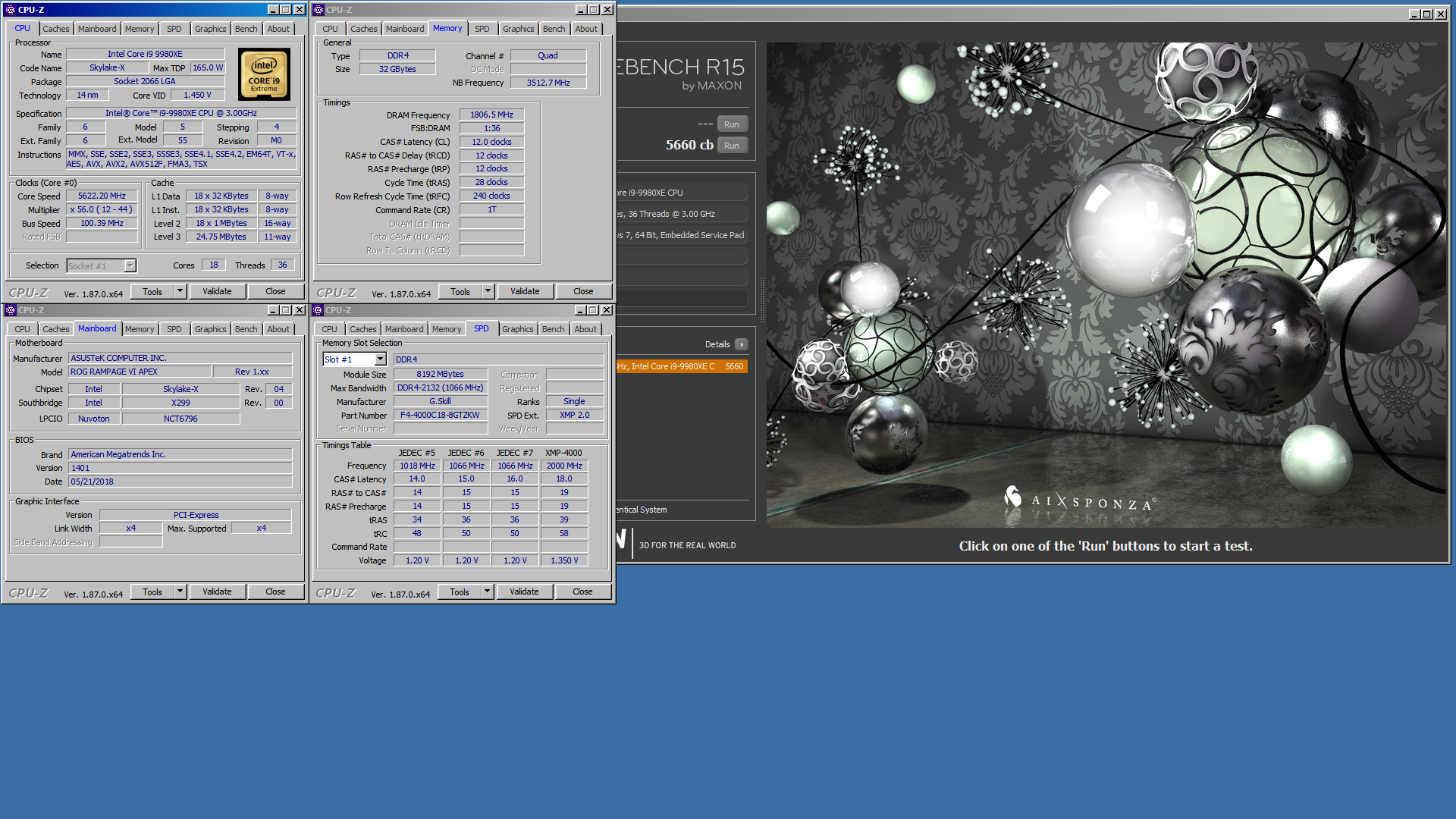
Task: Click the Details arrow icon in Cinebench
Action: [742, 344]
